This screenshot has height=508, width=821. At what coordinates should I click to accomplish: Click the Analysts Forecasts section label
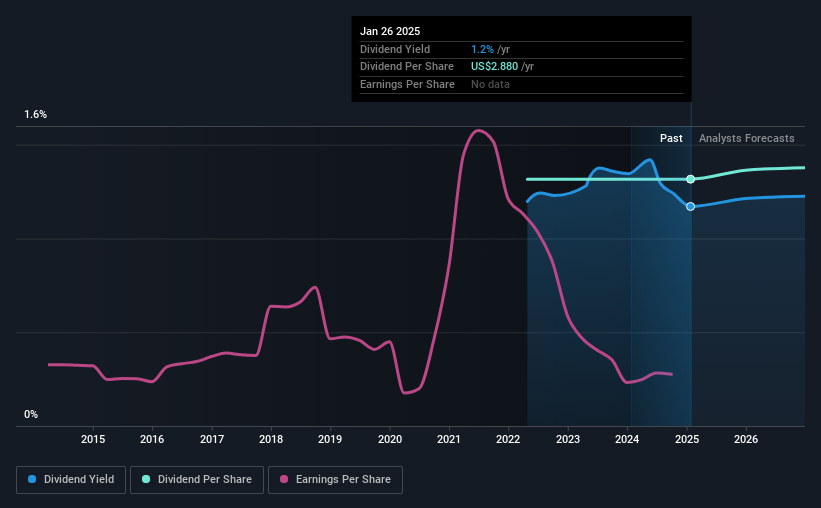(x=746, y=138)
